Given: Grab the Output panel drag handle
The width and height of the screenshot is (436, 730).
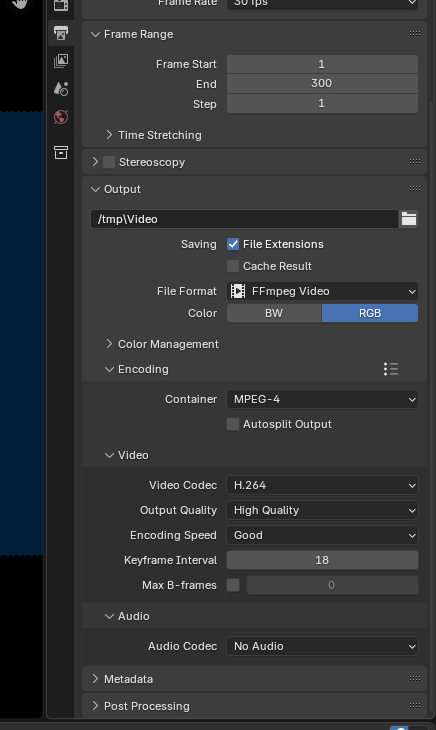Looking at the screenshot, I should coord(415,189).
